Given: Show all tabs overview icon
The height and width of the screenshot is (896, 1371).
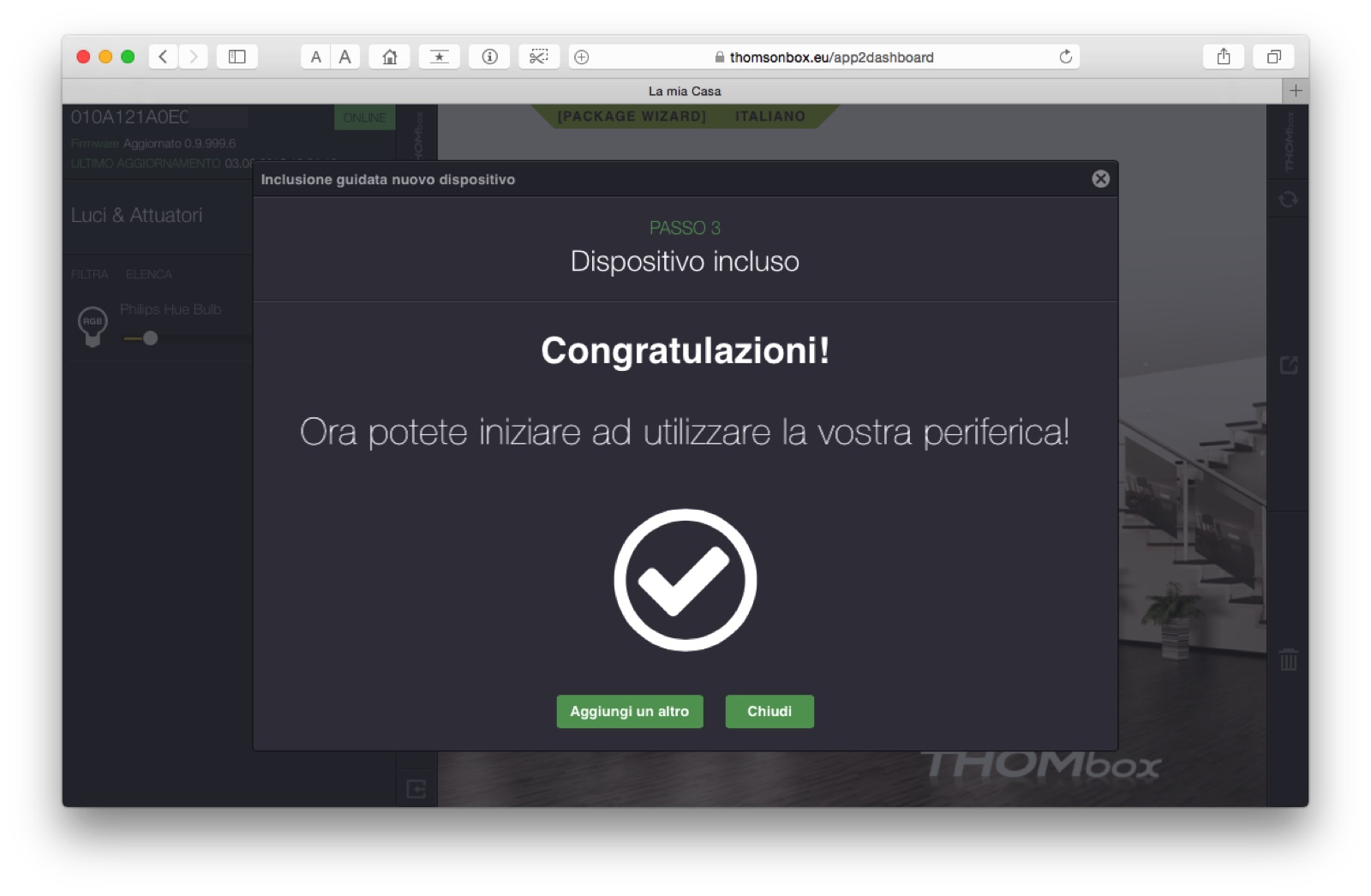Looking at the screenshot, I should click(x=1274, y=57).
